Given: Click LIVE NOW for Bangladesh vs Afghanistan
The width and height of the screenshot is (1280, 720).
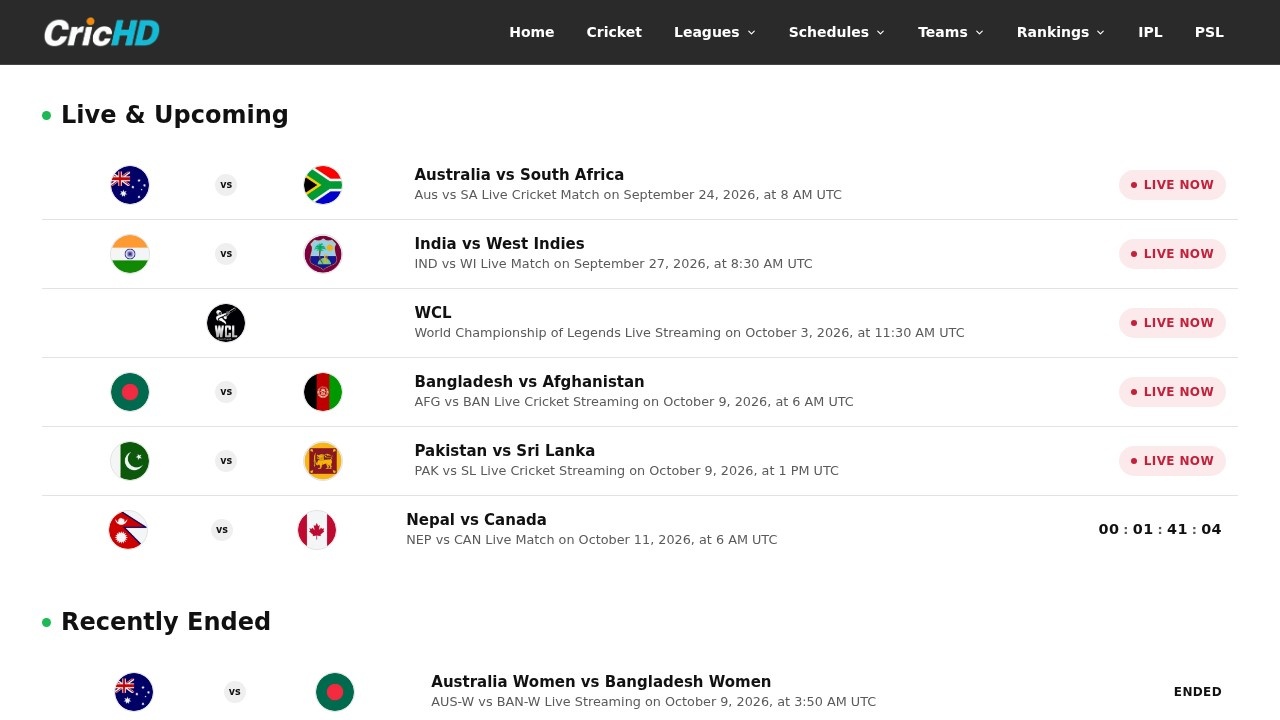Looking at the screenshot, I should [x=1172, y=392].
